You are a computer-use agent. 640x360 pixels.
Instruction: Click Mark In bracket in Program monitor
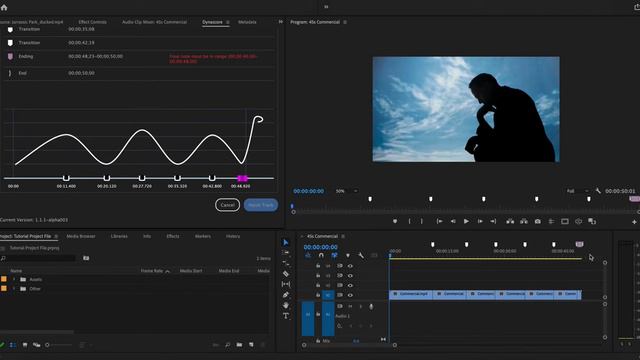[x=409, y=221]
